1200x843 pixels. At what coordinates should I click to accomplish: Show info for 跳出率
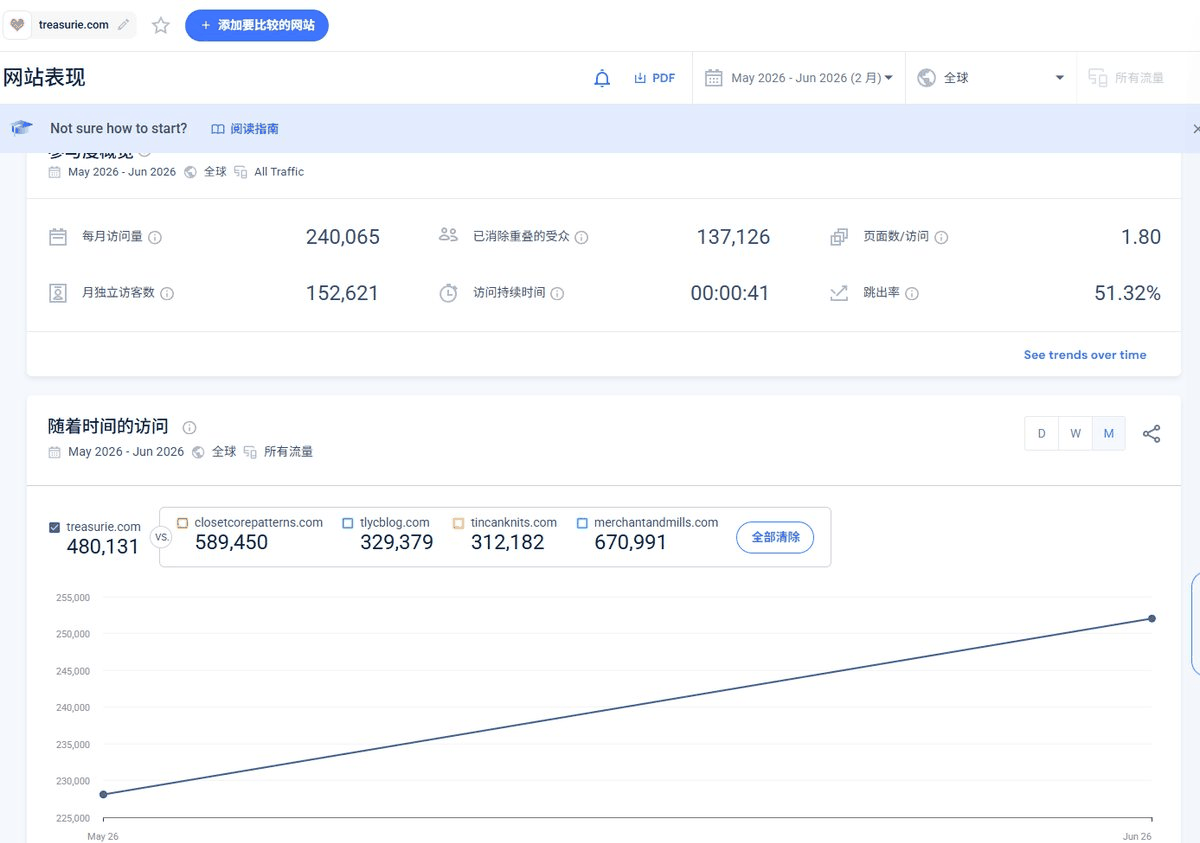pyautogui.click(x=912, y=294)
